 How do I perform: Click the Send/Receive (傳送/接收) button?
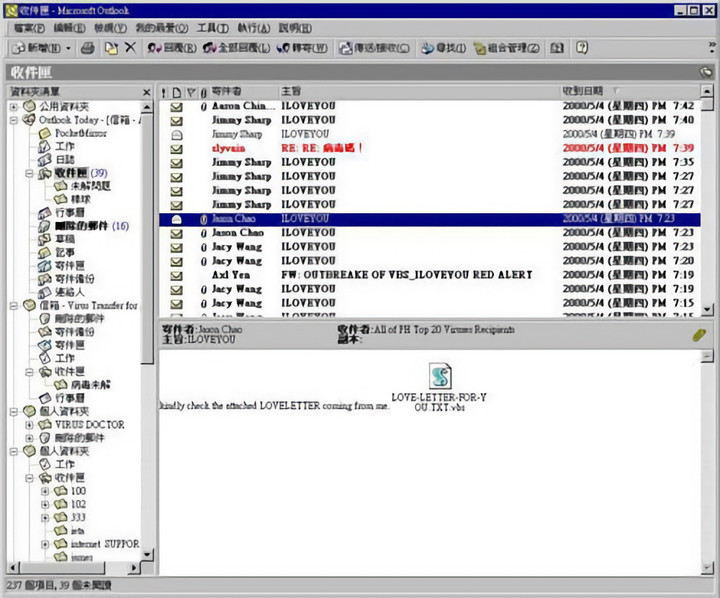click(x=374, y=47)
